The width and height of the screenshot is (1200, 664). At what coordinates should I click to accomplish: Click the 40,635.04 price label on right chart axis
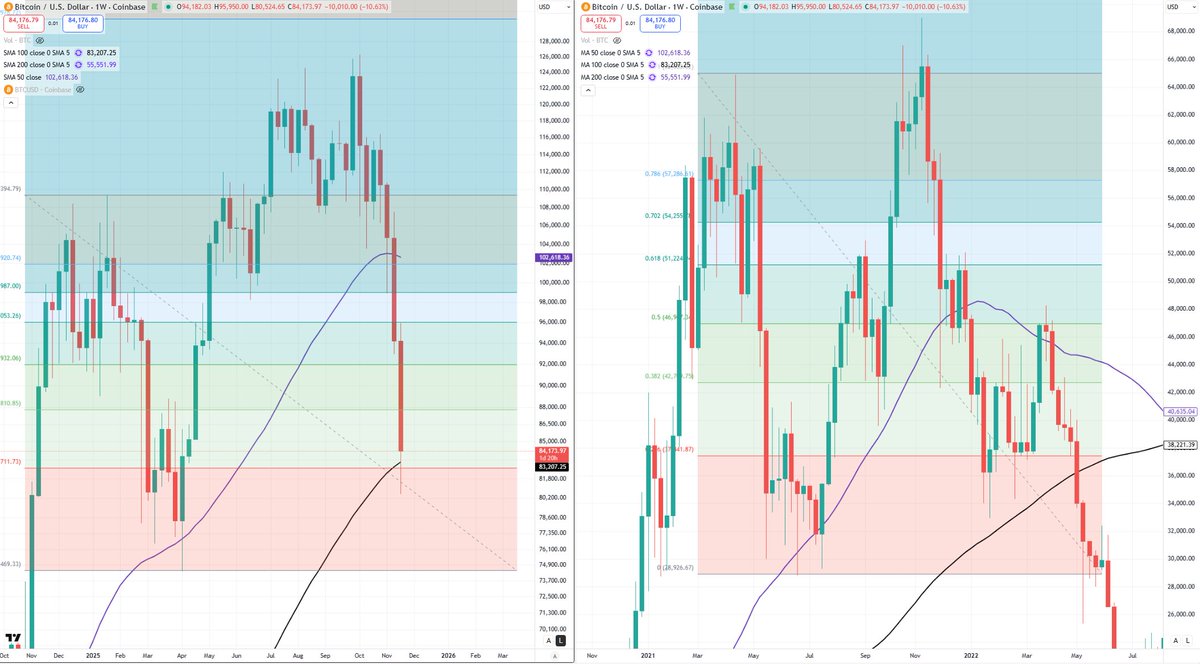(1181, 410)
